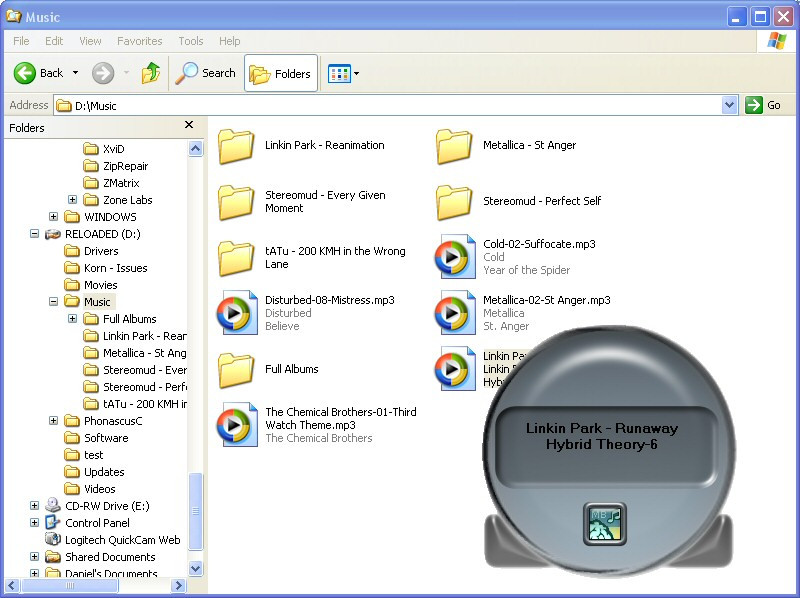Screen dimensions: 800x598
Task: Expand the Shared Documents tree node
Action: (x=34, y=557)
